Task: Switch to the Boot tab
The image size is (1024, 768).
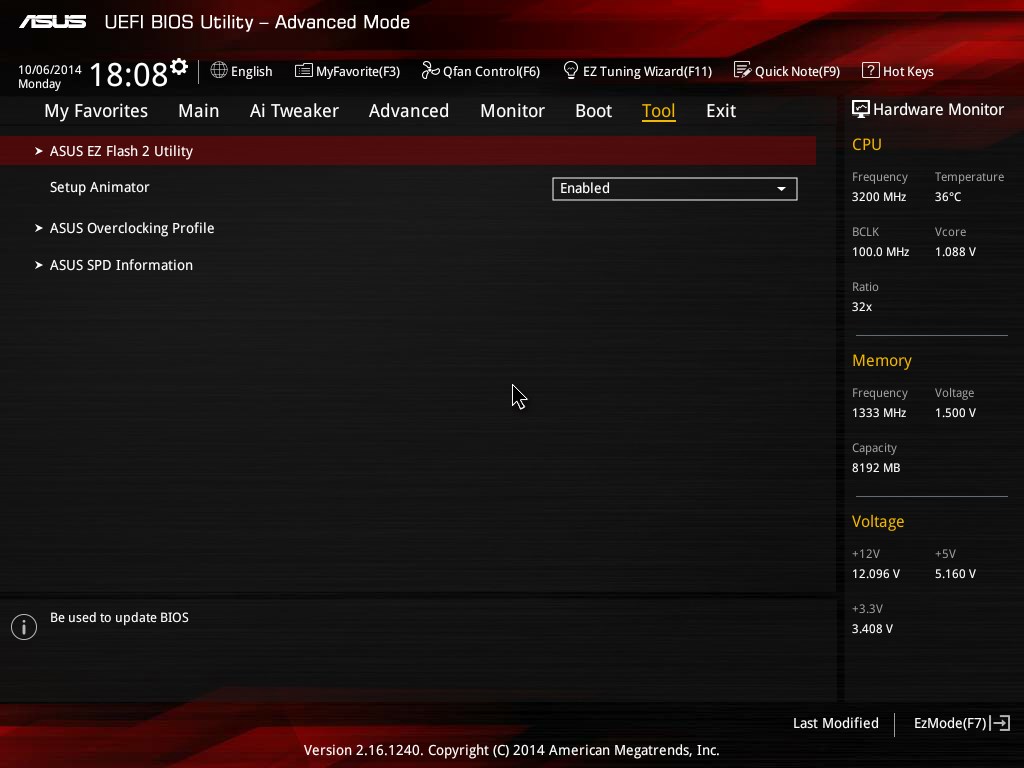Action: point(594,111)
